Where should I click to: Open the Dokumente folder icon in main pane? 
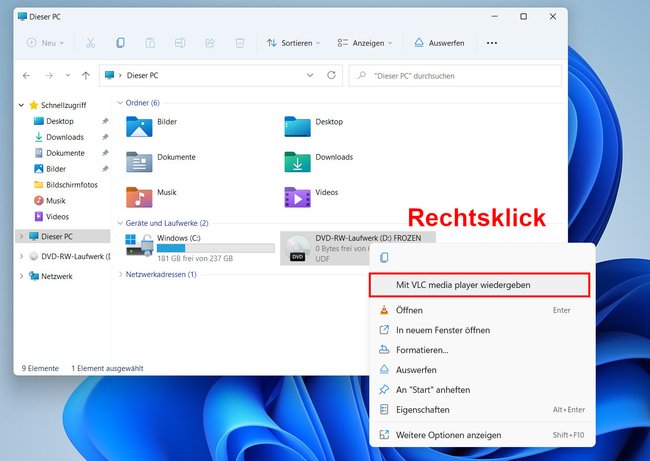point(139,162)
